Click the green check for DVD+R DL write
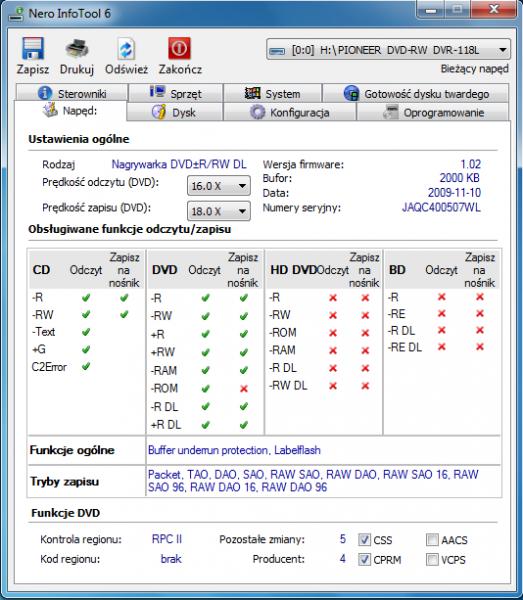This screenshot has width=523, height=600. [244, 425]
